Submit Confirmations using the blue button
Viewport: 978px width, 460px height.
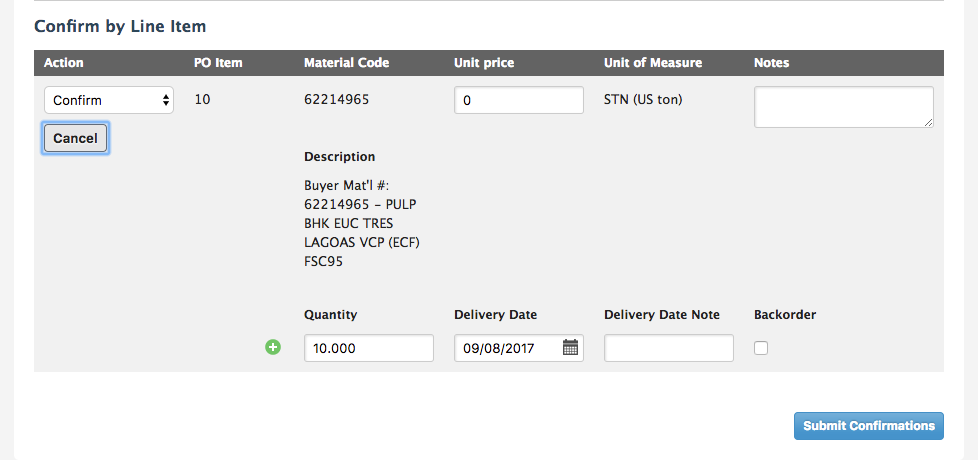coord(869,426)
